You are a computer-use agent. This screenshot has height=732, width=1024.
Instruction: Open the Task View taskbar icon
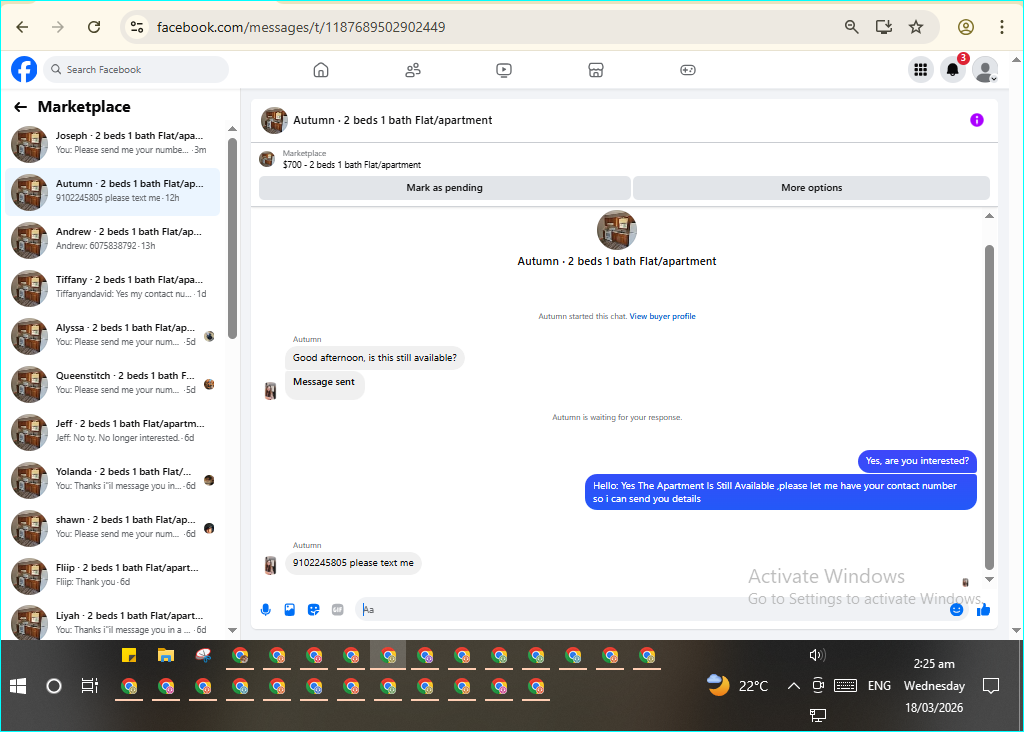coord(89,686)
